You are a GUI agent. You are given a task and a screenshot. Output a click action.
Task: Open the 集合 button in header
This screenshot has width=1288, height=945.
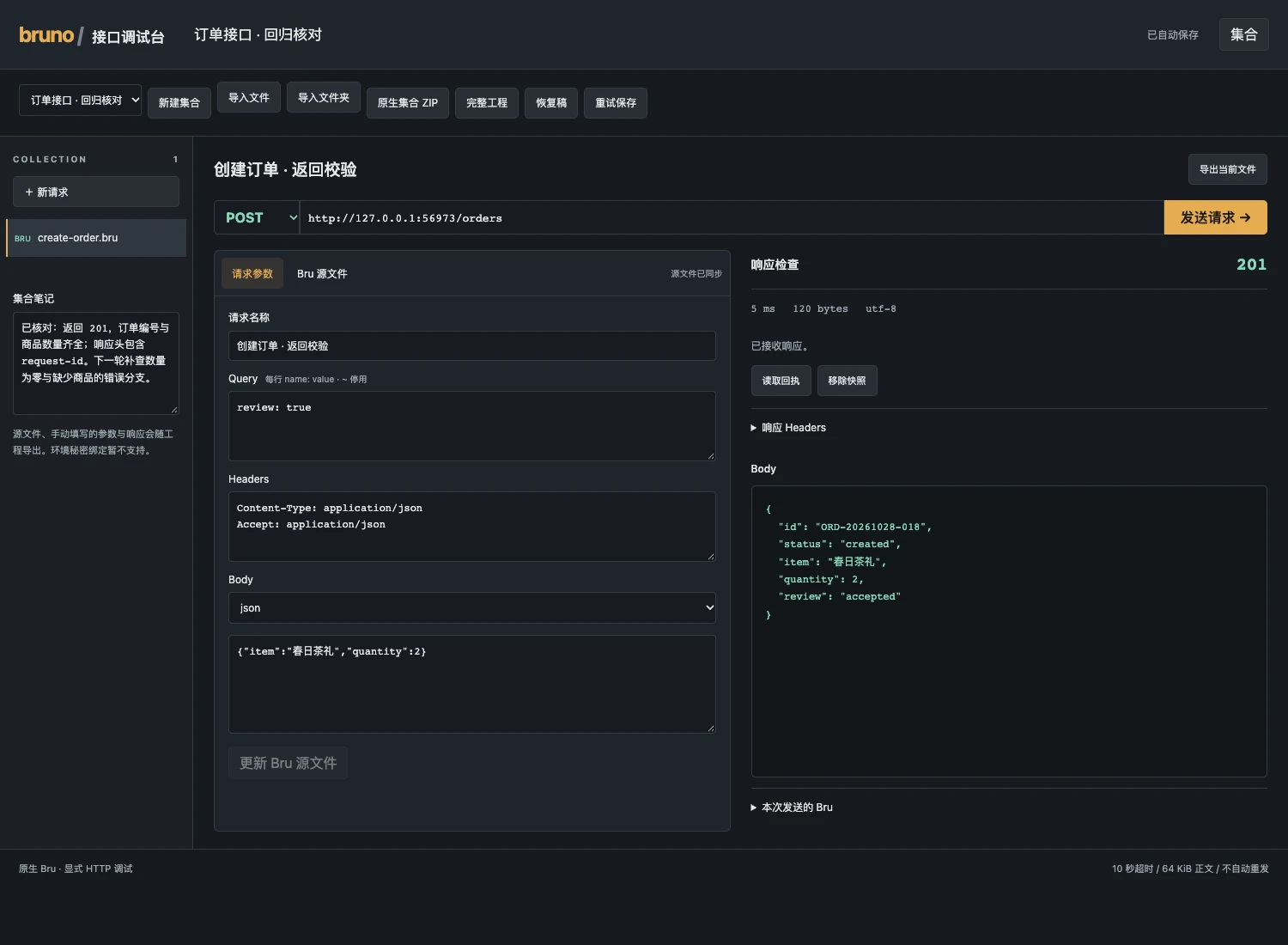pyautogui.click(x=1243, y=34)
